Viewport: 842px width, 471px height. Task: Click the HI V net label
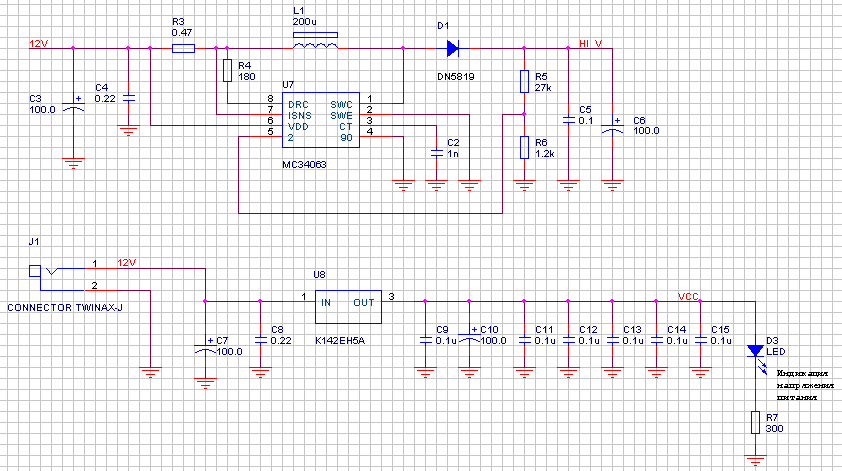(591, 44)
